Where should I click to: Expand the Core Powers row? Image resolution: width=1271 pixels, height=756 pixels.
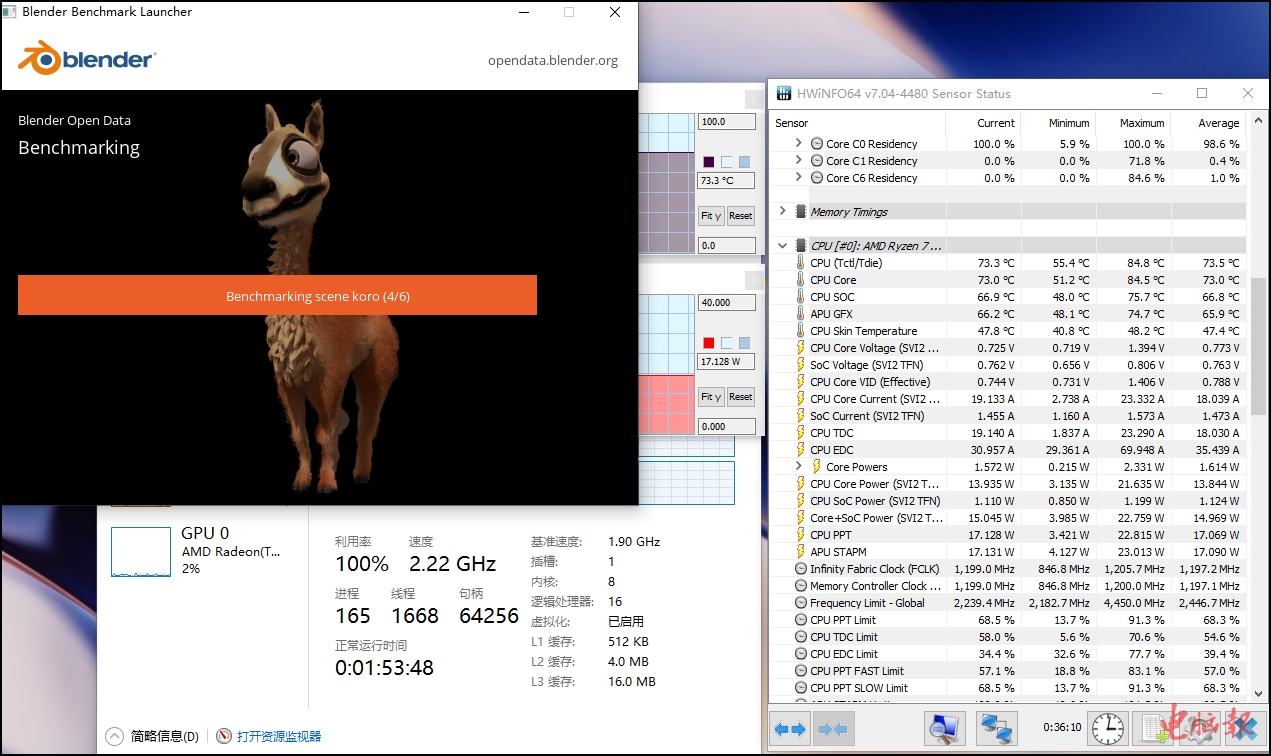pos(798,467)
